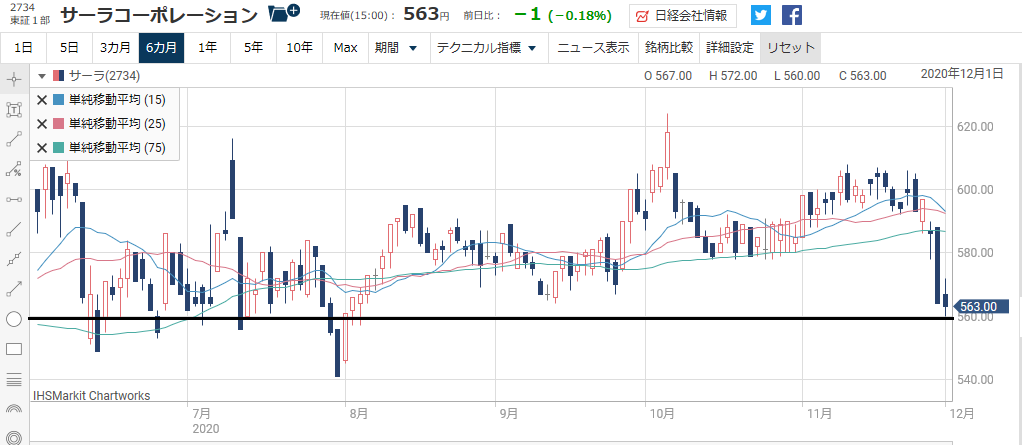Remove the 単純移動平均 (15) indicator

[x=41, y=100]
